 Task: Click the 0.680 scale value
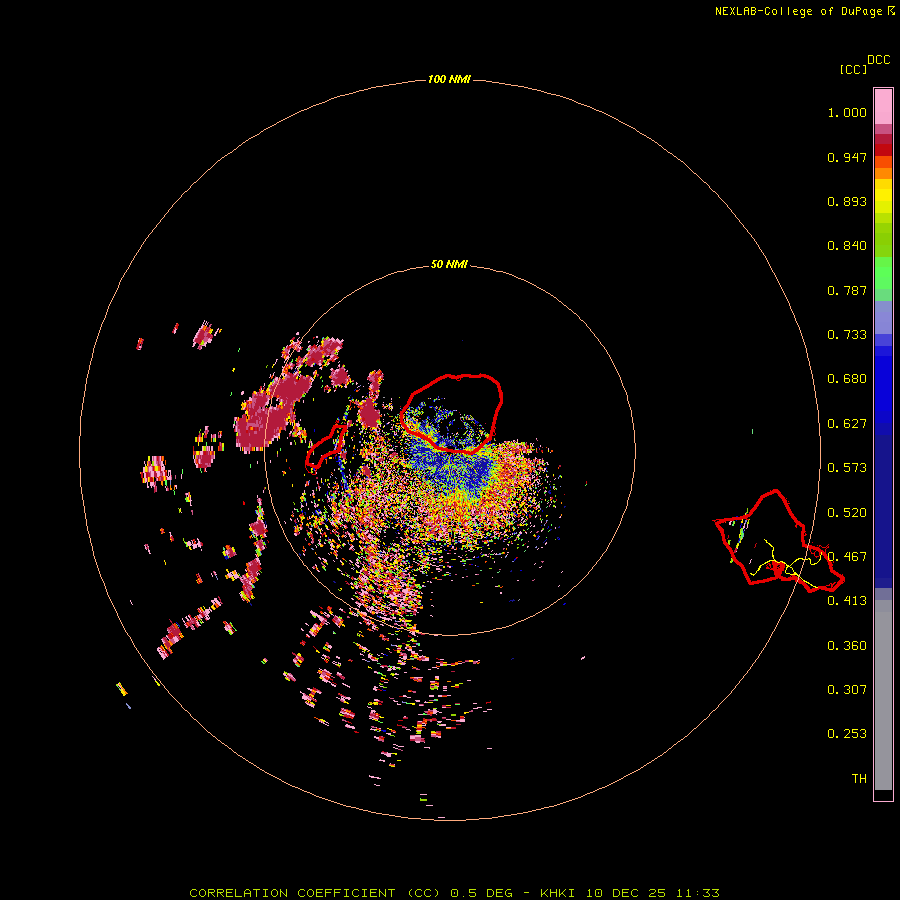point(847,379)
